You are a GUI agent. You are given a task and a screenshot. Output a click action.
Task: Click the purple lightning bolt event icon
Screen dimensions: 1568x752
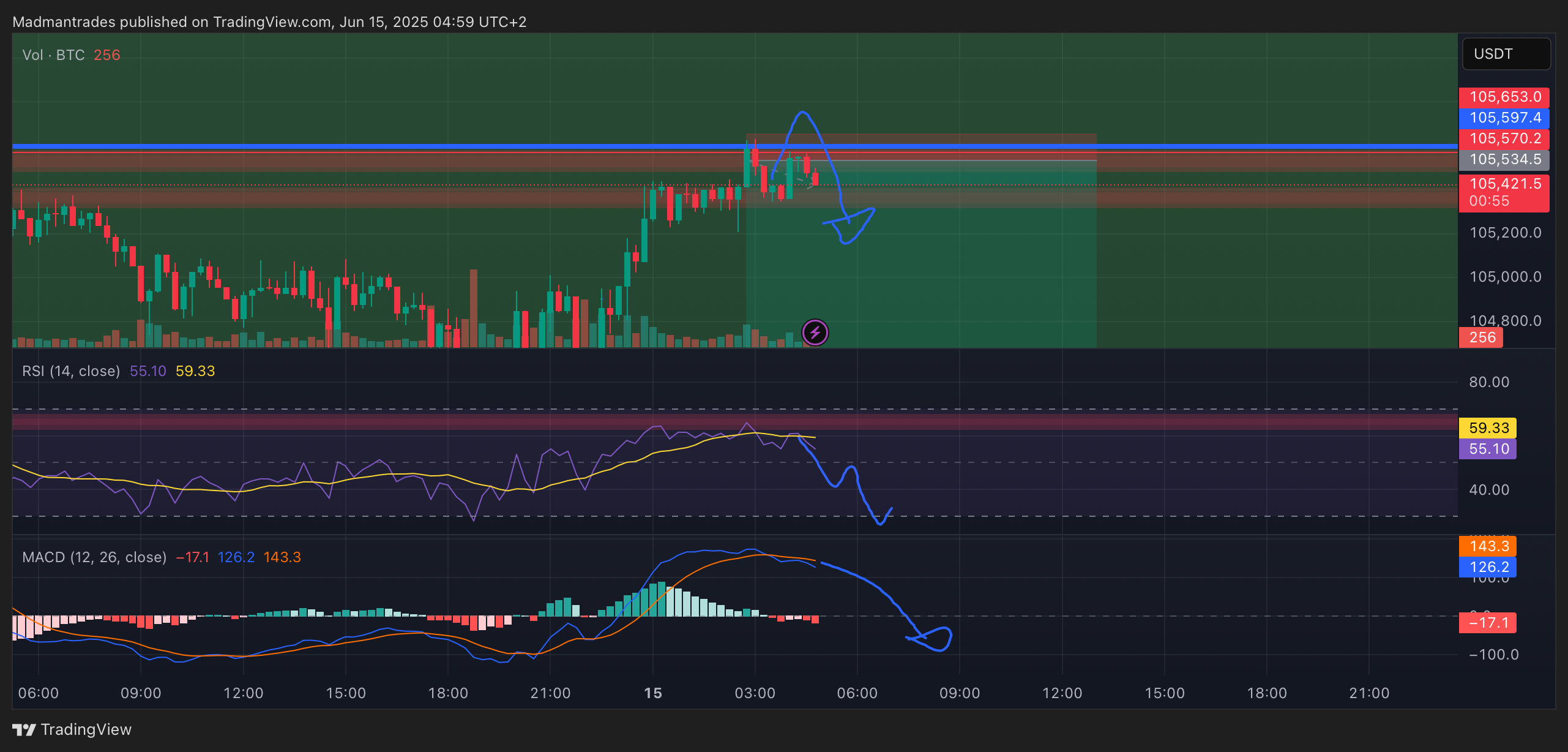pos(815,333)
